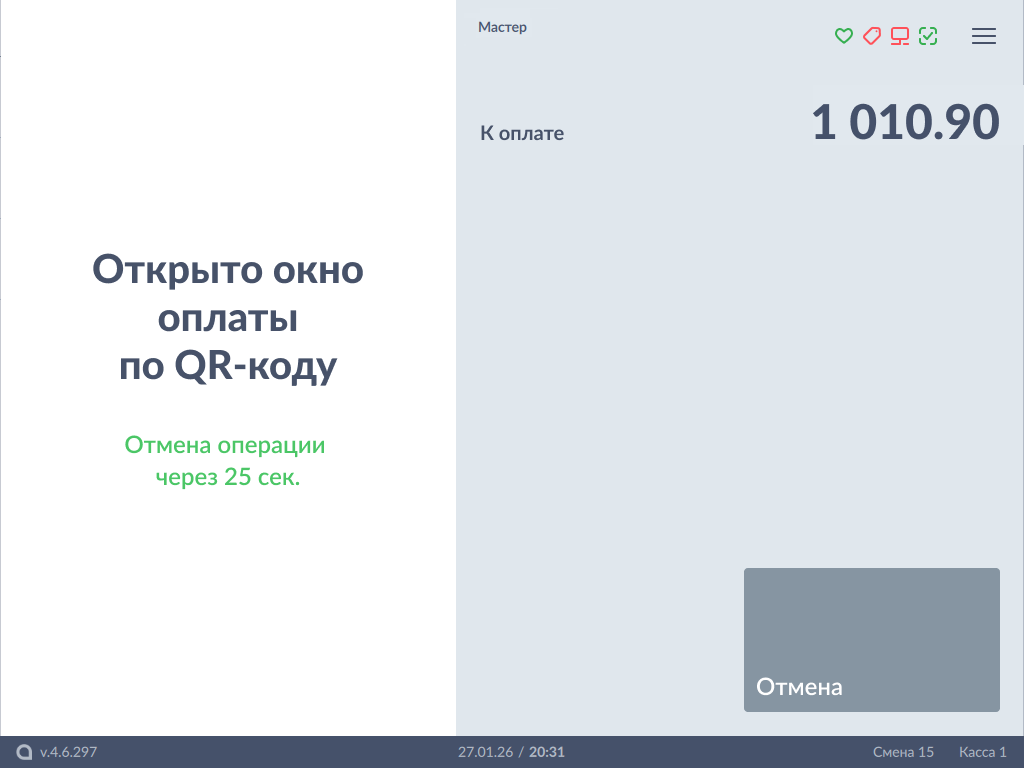Click the date 27.01.26 in status bar
The height and width of the screenshot is (768, 1024).
485,752
